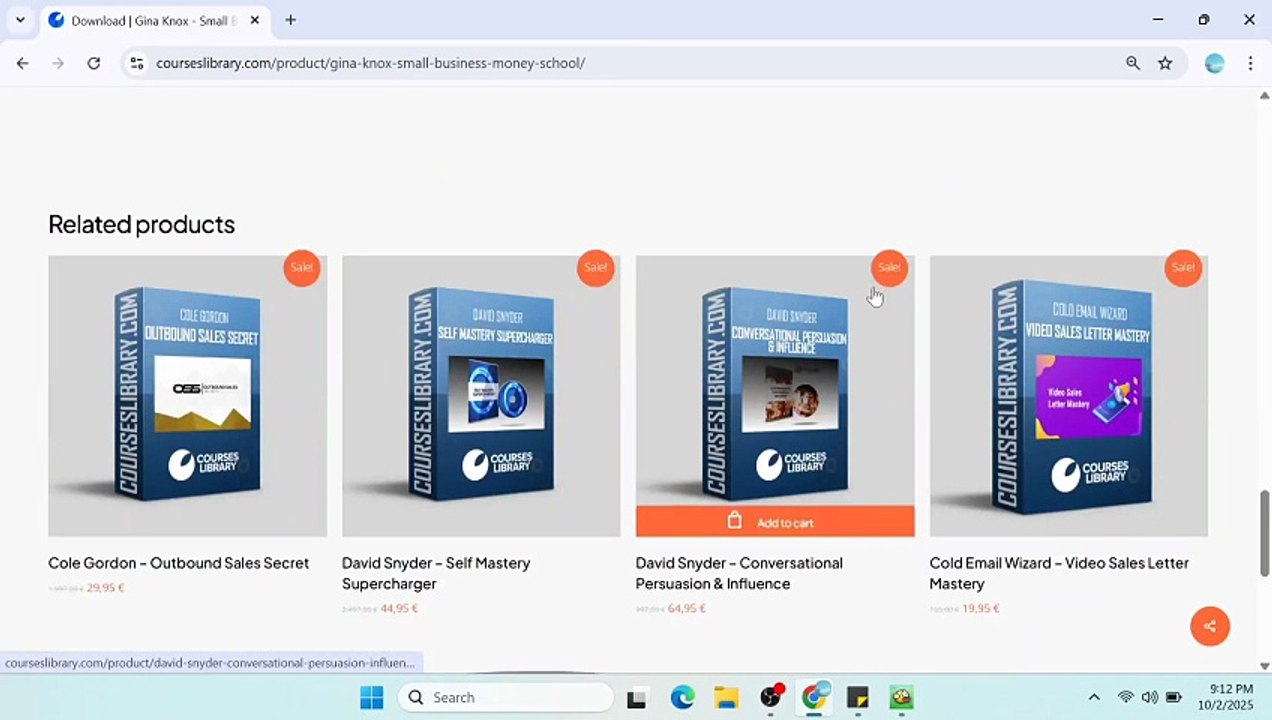Viewport: 1272px width, 720px height.
Task: Click the orange share floating button
Action: (1210, 626)
